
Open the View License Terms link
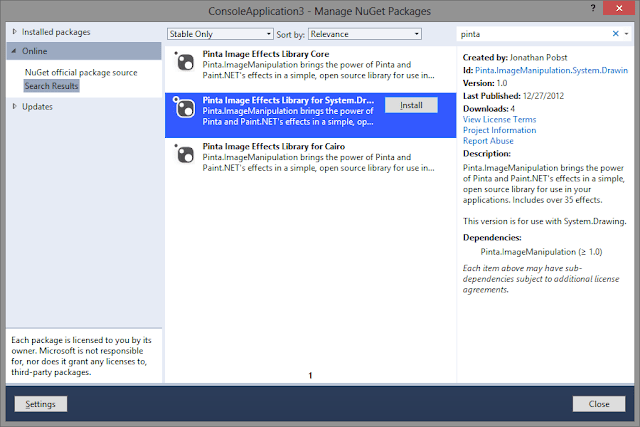(x=499, y=119)
